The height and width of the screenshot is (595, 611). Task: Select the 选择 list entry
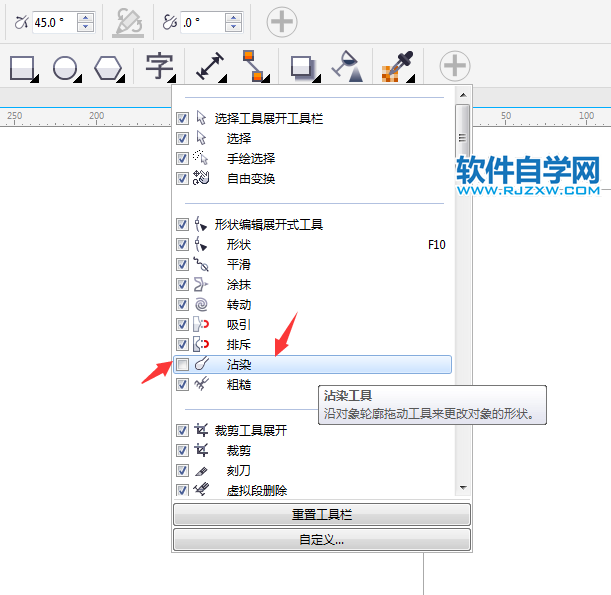(312, 138)
